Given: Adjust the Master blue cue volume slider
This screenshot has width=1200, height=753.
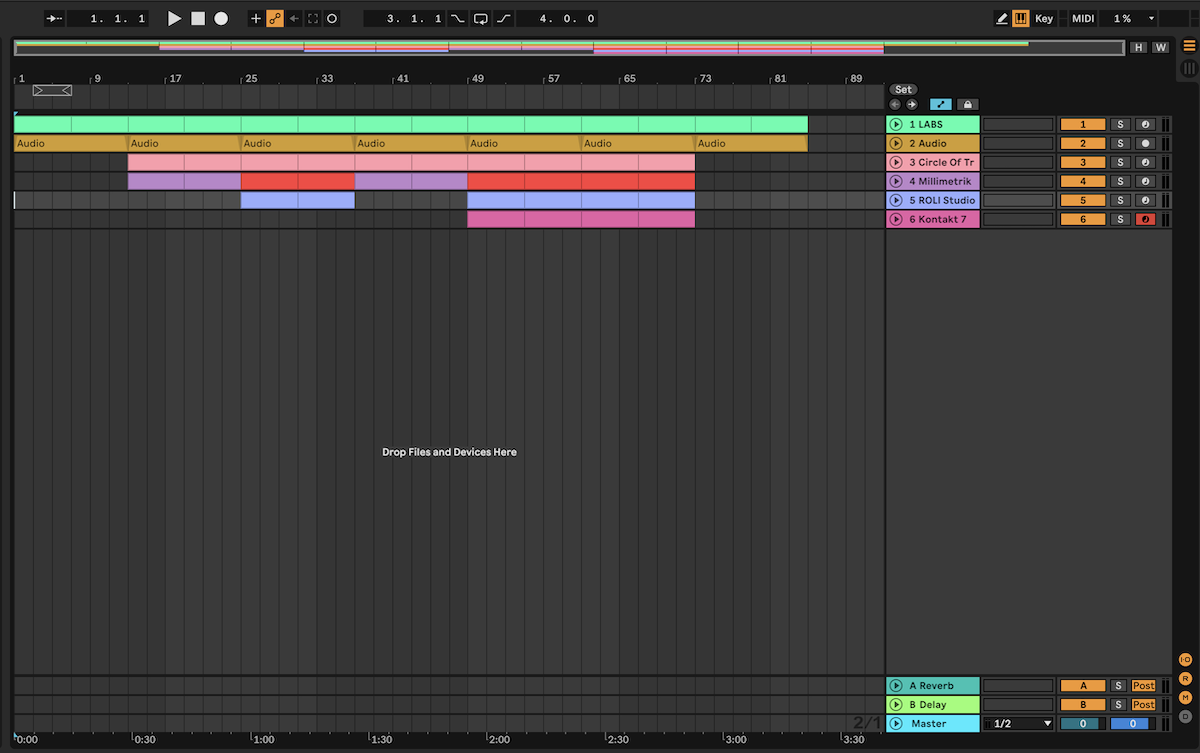Looking at the screenshot, I should (1132, 724).
